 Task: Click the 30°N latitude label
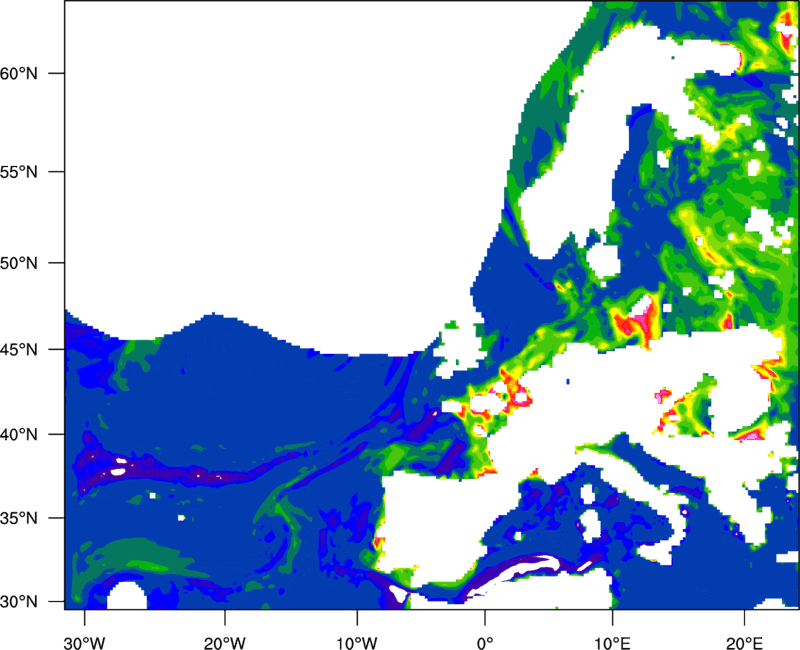coord(19,602)
